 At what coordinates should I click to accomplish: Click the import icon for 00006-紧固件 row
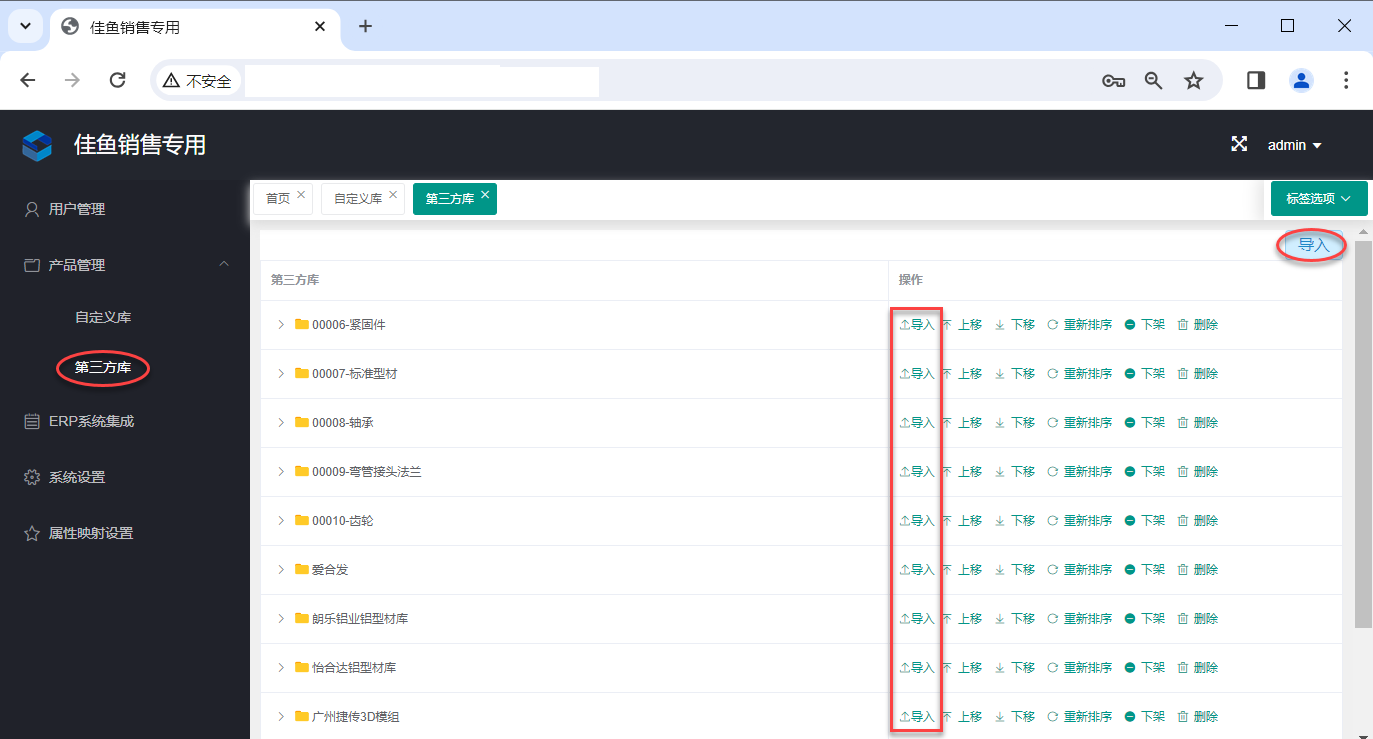click(916, 325)
